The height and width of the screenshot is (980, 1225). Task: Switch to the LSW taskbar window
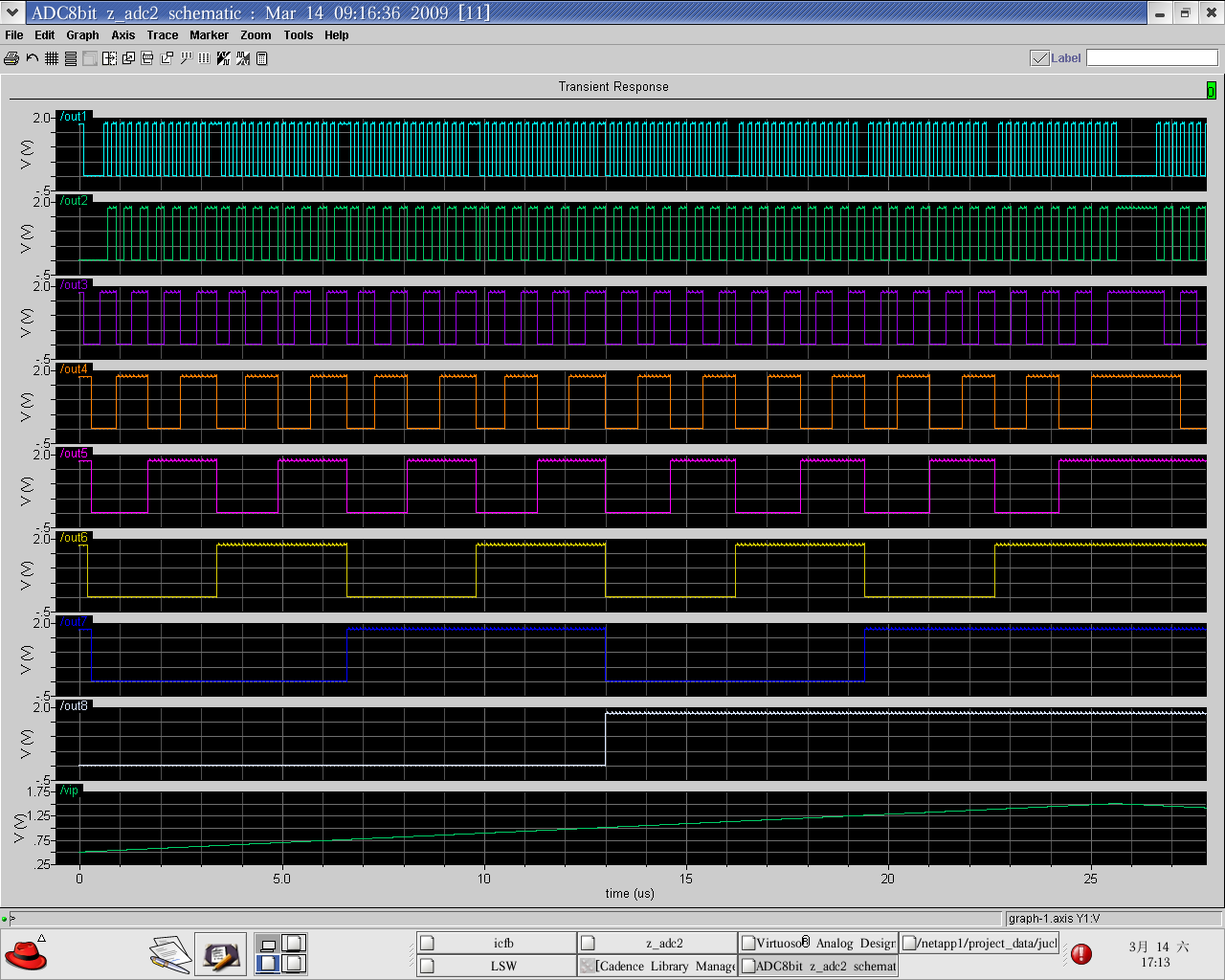coord(497,966)
